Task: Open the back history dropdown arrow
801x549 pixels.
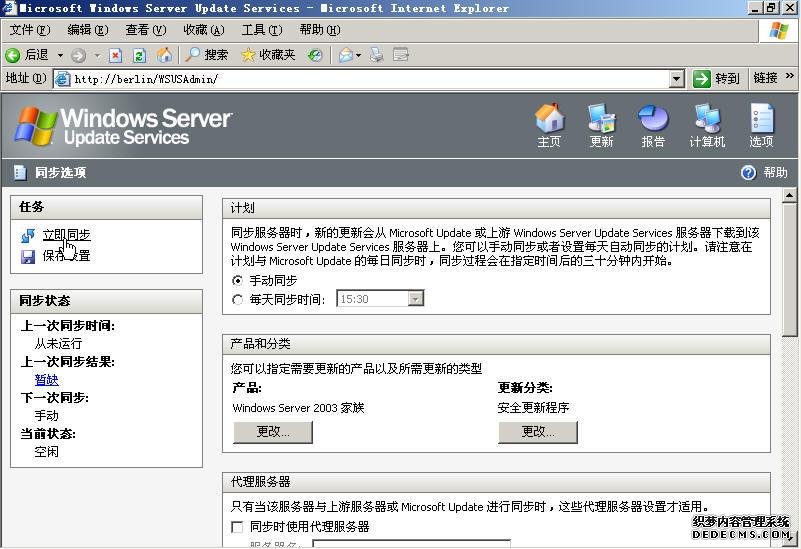Action: click(60, 55)
